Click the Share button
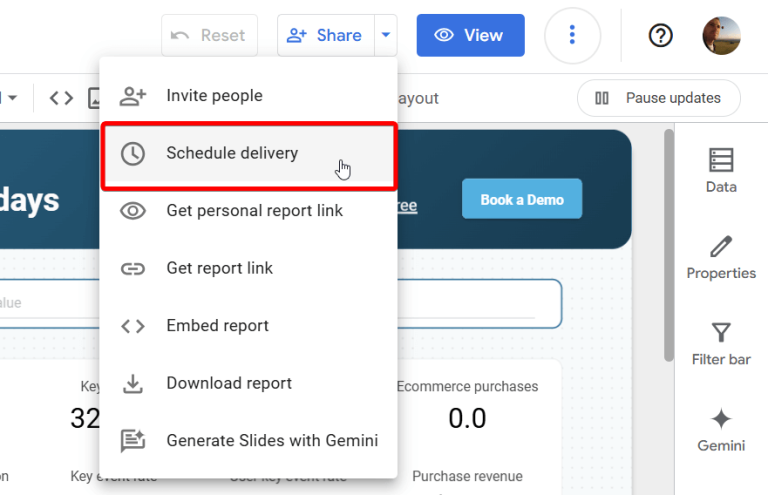 point(325,35)
